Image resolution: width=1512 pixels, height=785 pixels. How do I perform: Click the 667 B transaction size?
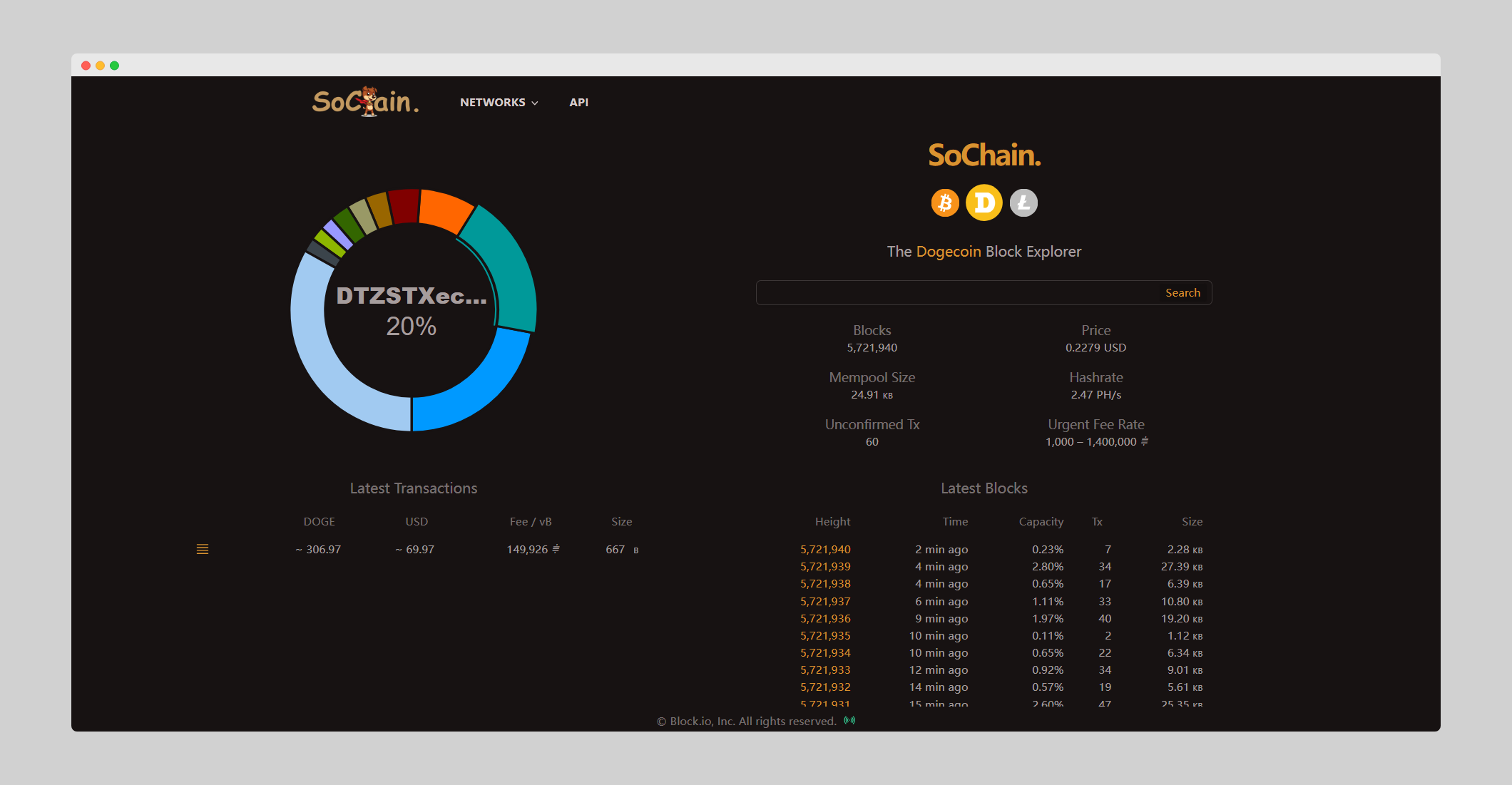pos(622,550)
